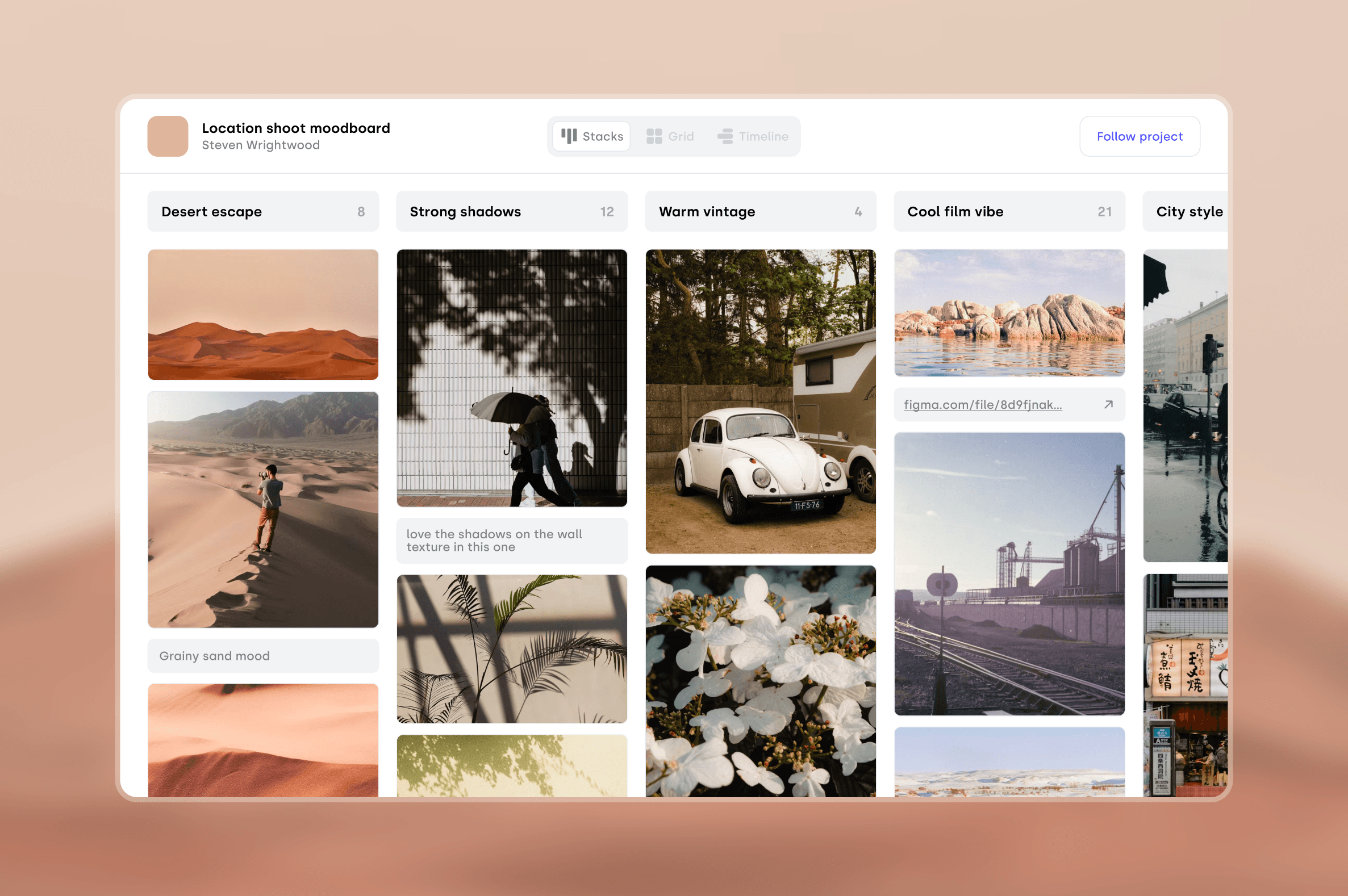Open the pink rocks in water photo
Image resolution: width=1348 pixels, height=896 pixels.
1009,312
